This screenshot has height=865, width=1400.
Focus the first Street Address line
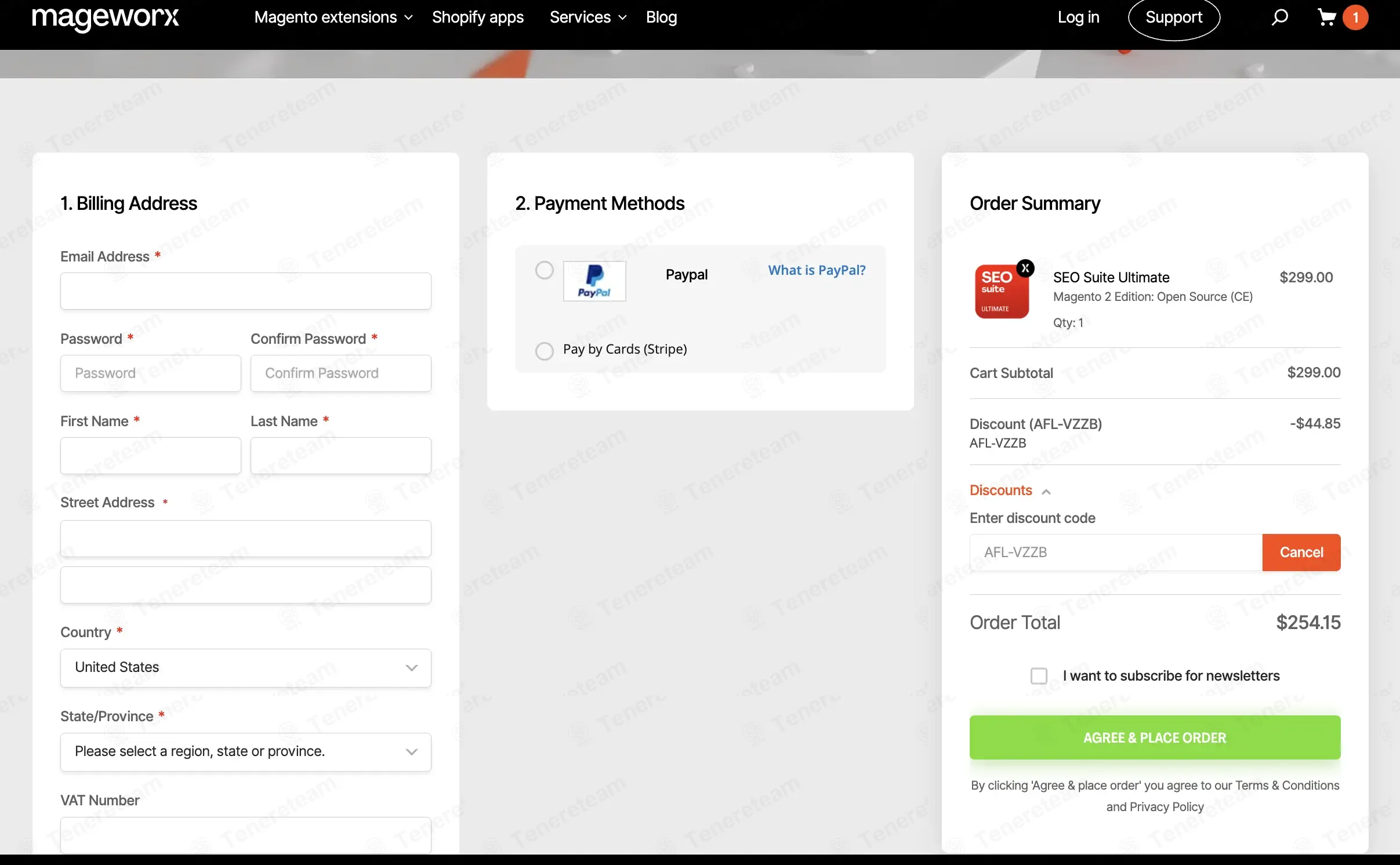[246, 539]
